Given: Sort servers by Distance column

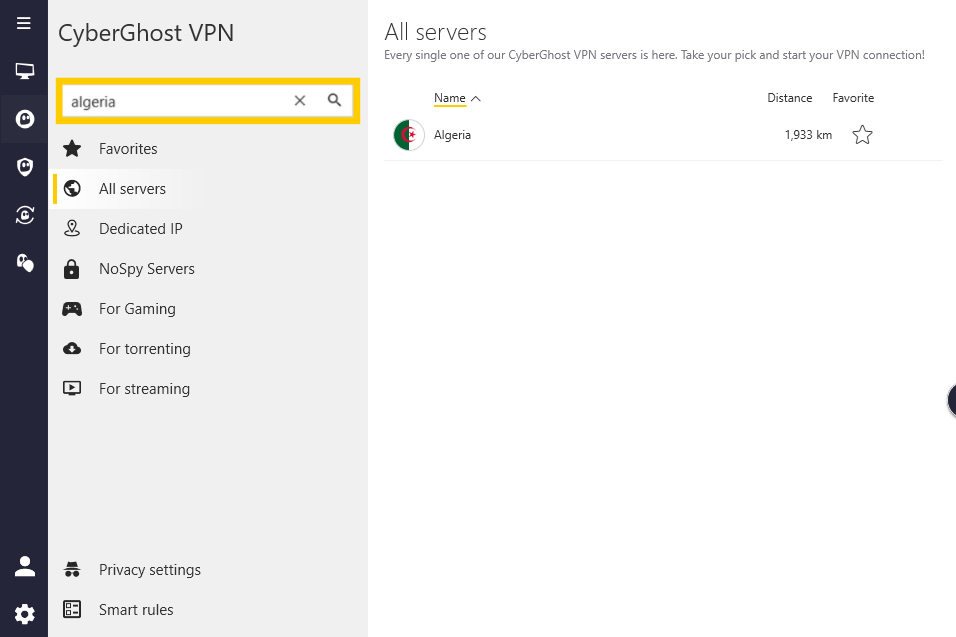Looking at the screenshot, I should click(790, 98).
